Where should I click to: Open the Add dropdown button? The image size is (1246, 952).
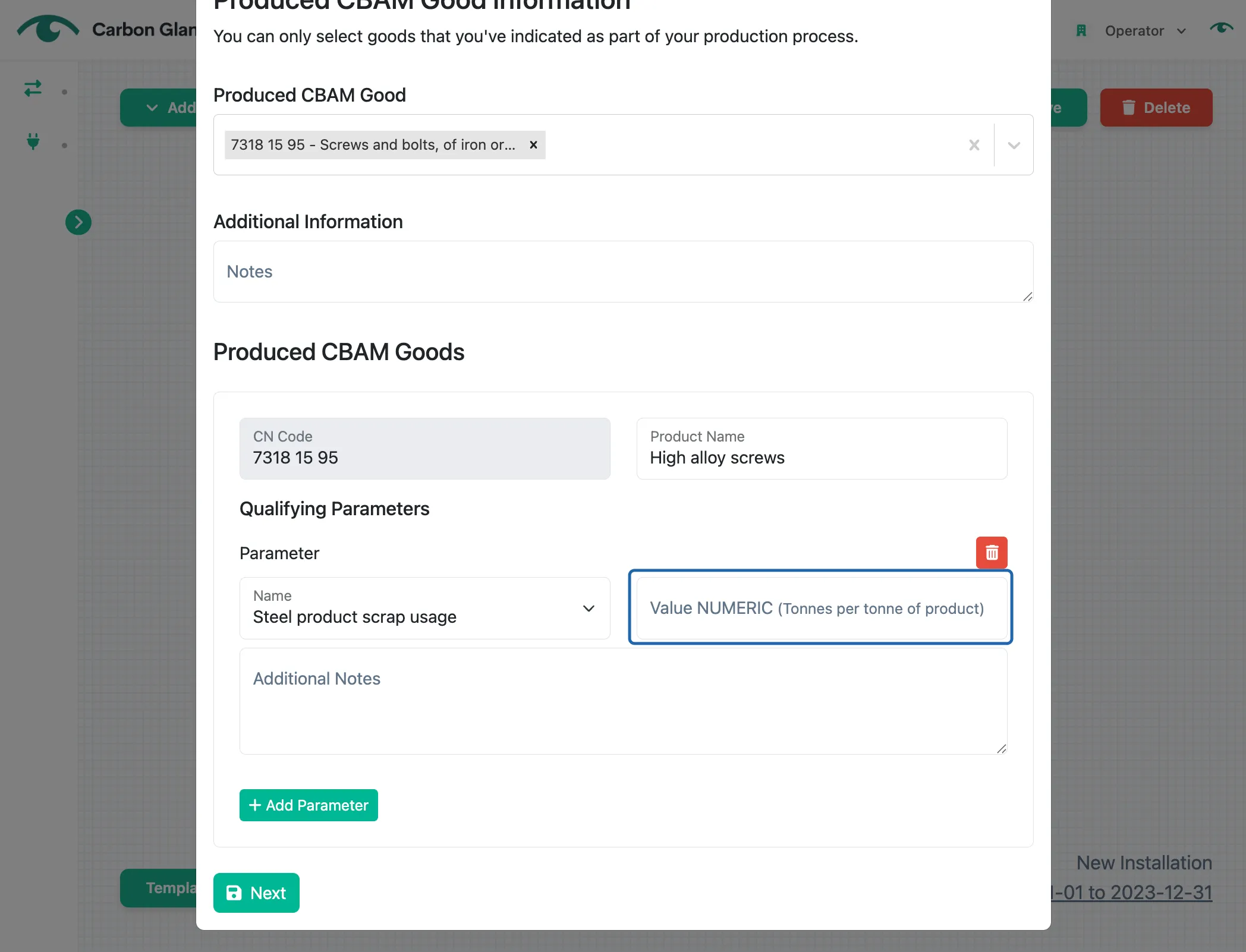point(158,108)
